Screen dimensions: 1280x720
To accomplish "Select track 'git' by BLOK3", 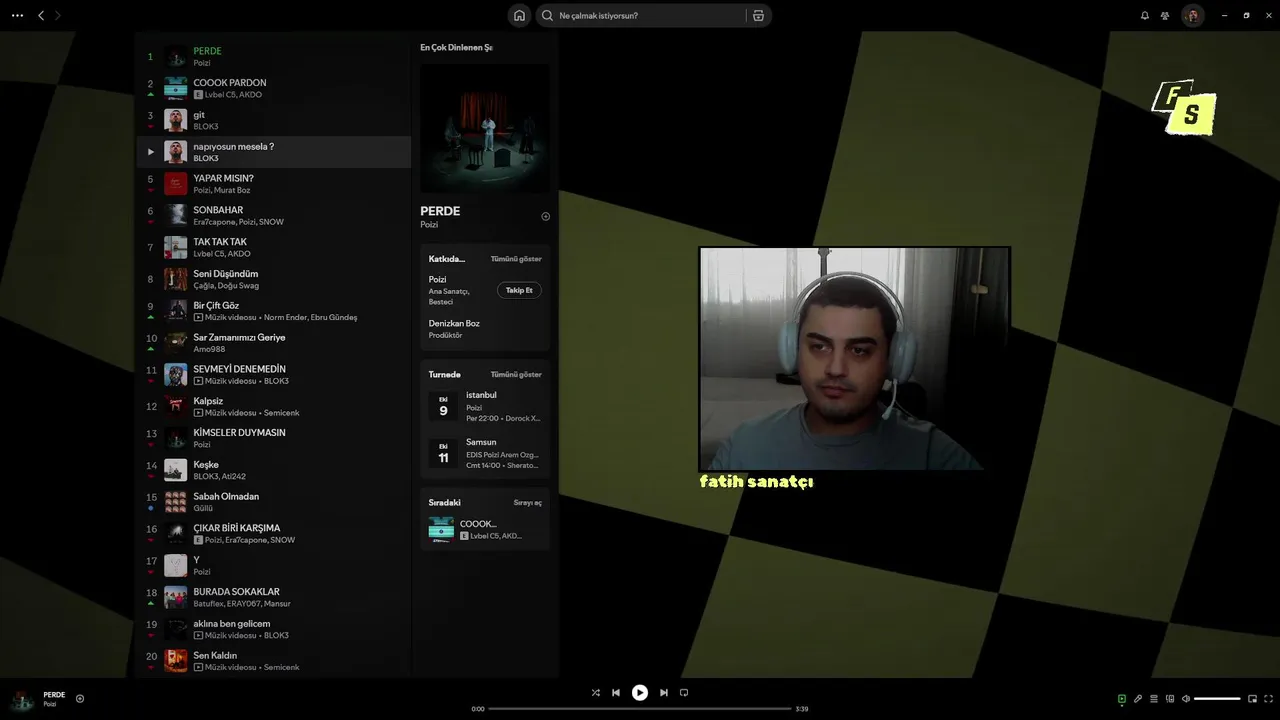I will (273, 120).
